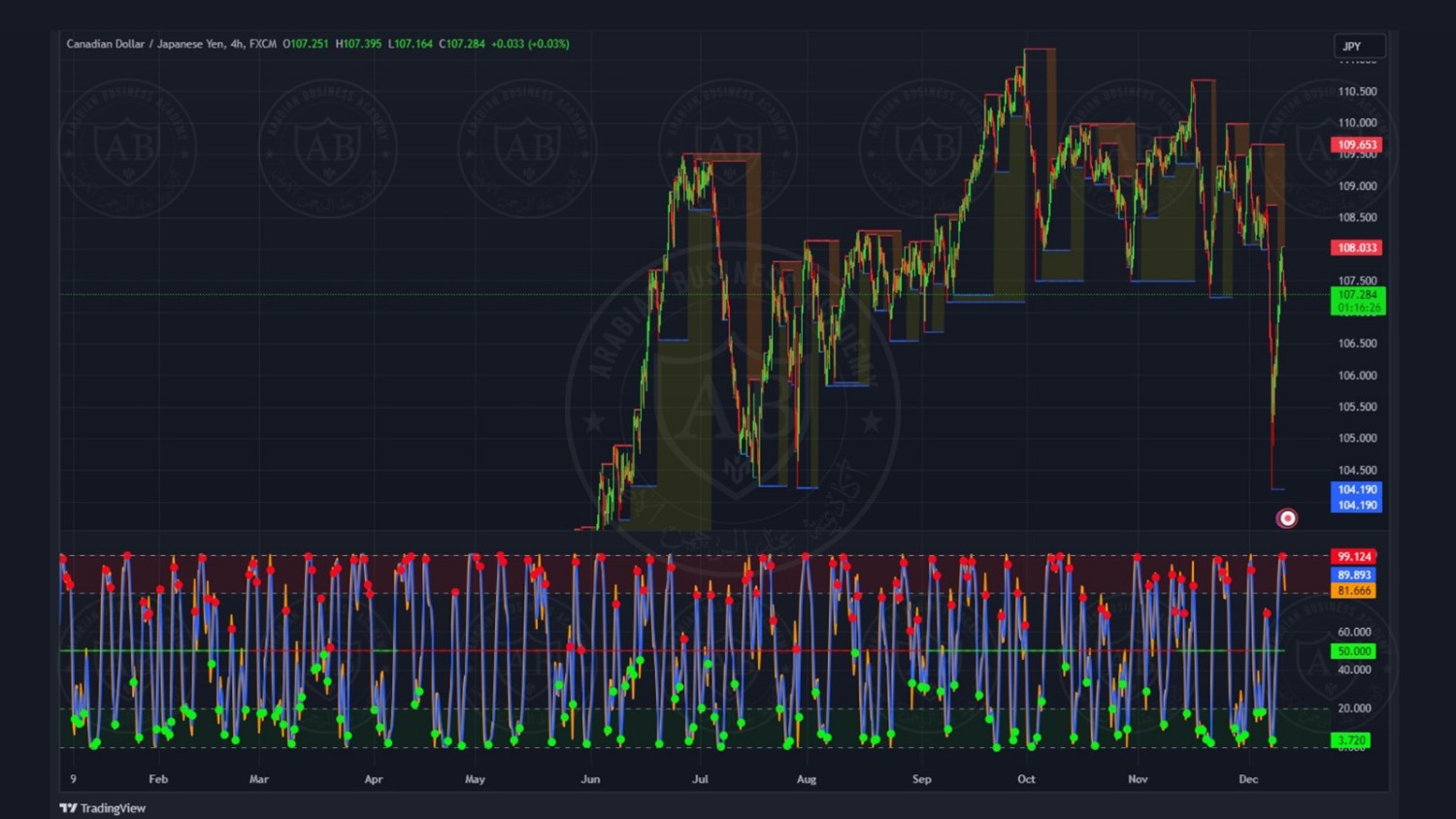Click the orange 81.666 oscillator value tag

click(1353, 591)
